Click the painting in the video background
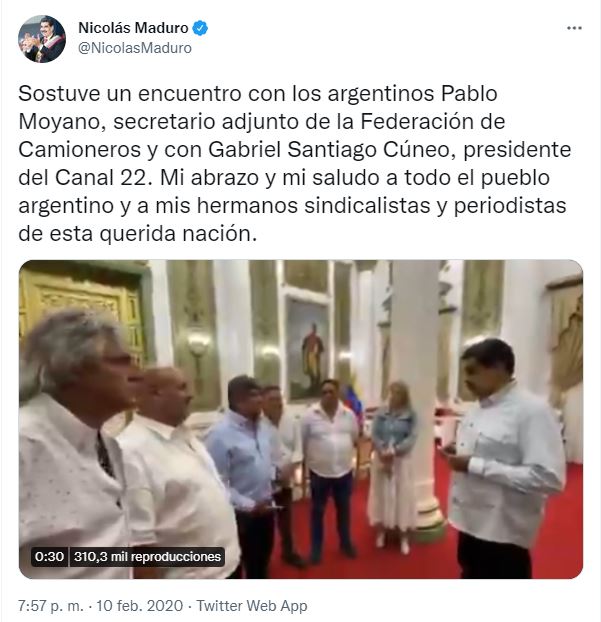 pyautogui.click(x=307, y=348)
